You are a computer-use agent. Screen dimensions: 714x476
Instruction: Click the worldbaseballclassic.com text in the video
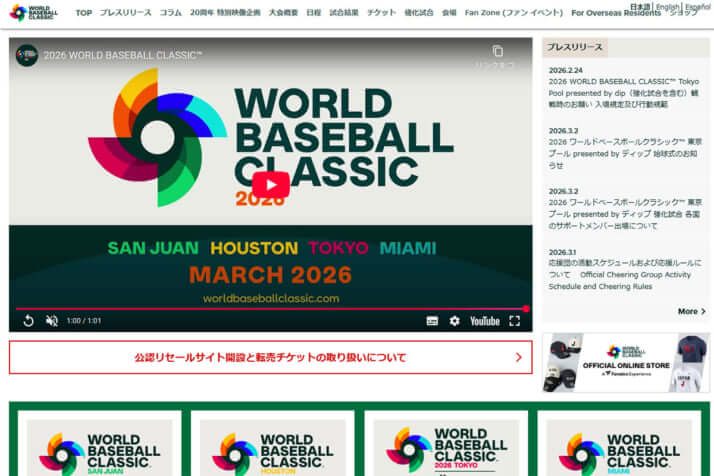(x=271, y=298)
